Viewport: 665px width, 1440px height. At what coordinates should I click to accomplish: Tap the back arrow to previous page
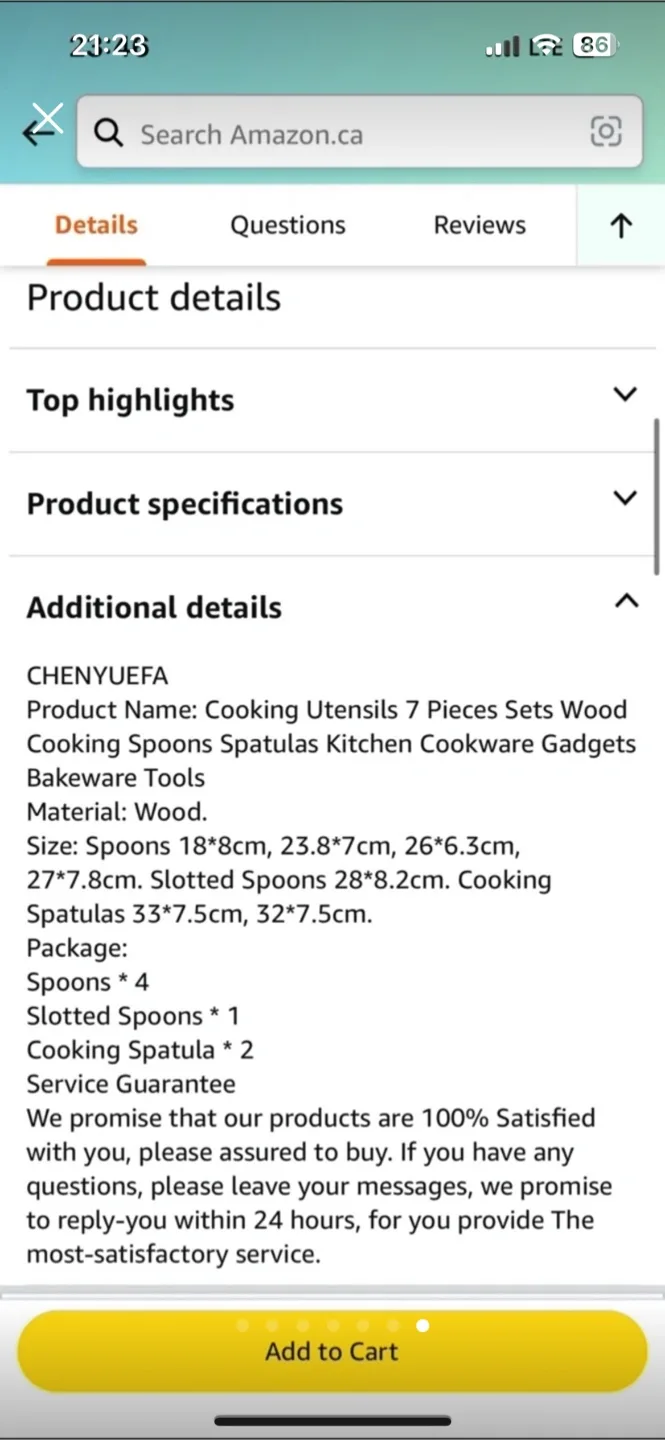[37, 132]
